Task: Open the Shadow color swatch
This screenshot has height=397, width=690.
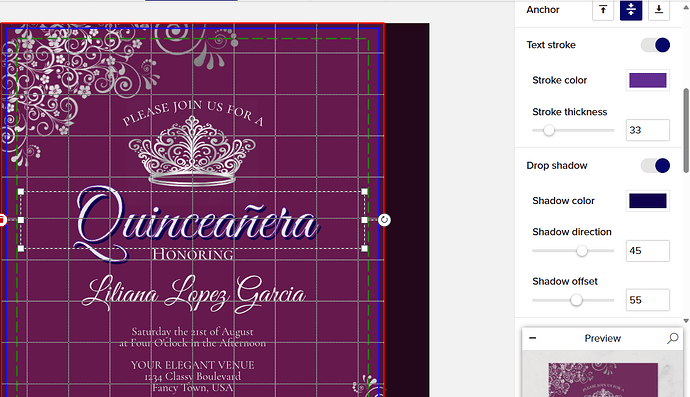Action: click(648, 201)
